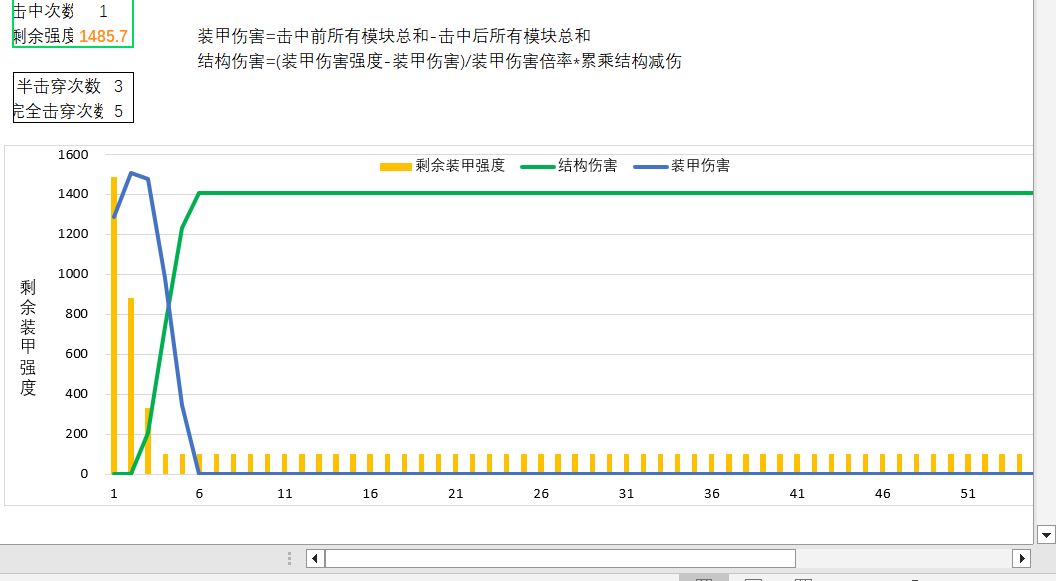Click the 1485.7 remaining strength cell
1056x581 pixels.
[103, 36]
